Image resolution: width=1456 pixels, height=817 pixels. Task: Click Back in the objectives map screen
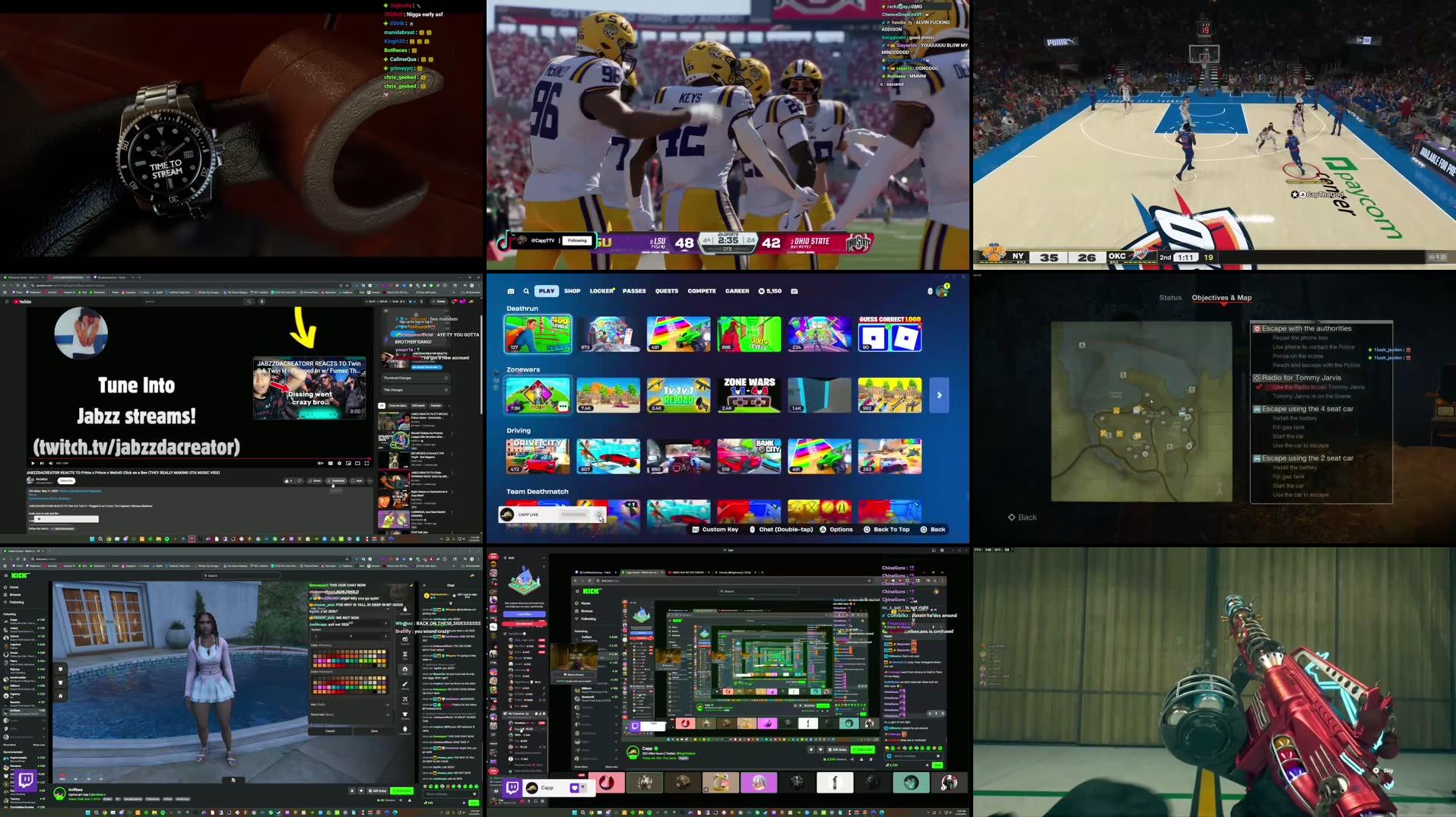coord(1022,517)
